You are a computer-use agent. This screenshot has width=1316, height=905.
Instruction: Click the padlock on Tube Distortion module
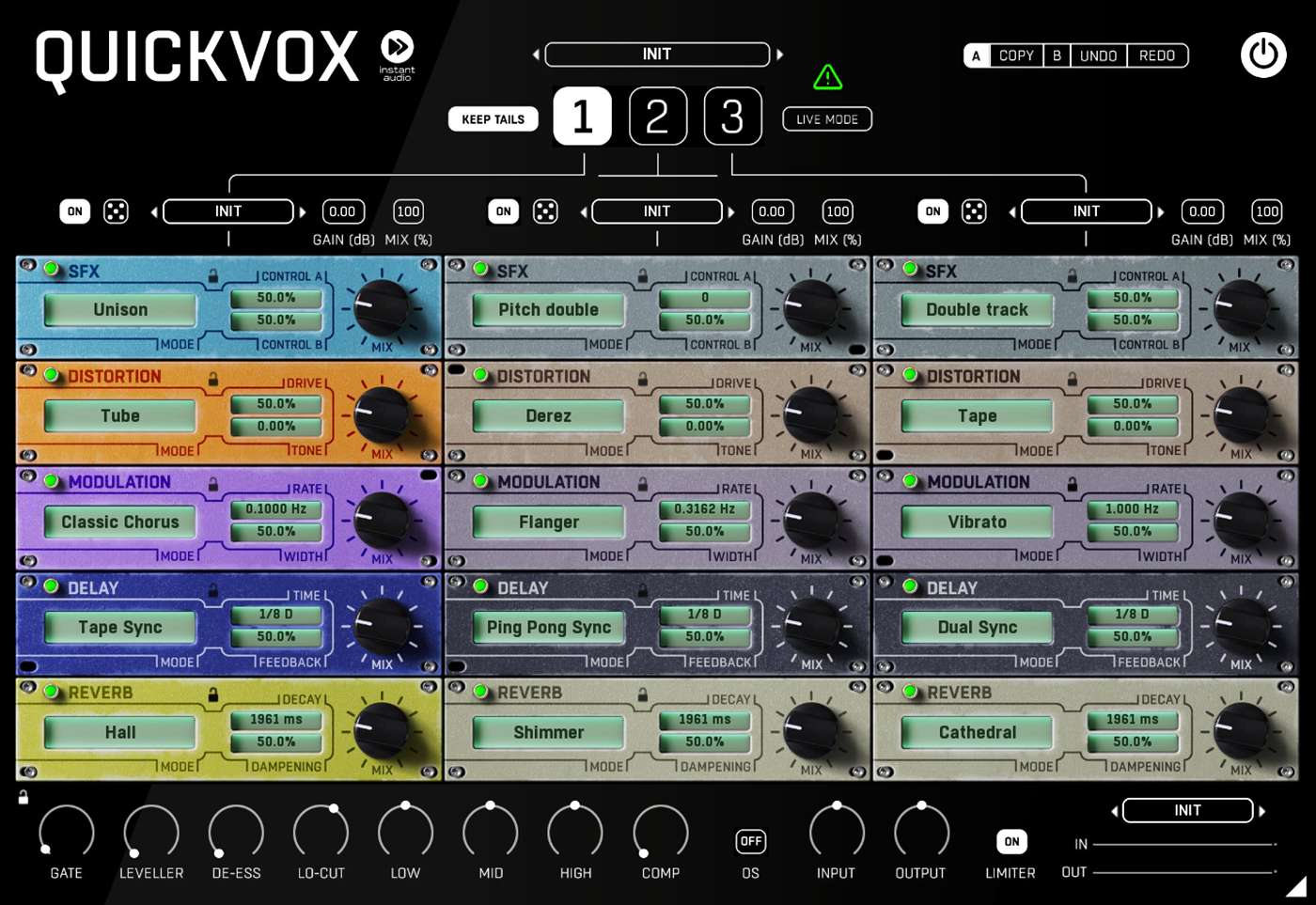click(213, 380)
